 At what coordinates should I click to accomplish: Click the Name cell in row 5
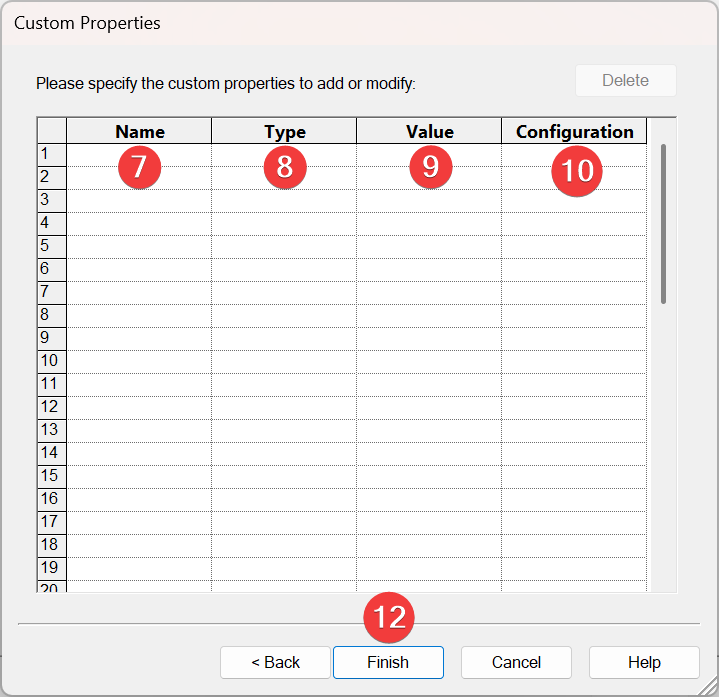139,247
